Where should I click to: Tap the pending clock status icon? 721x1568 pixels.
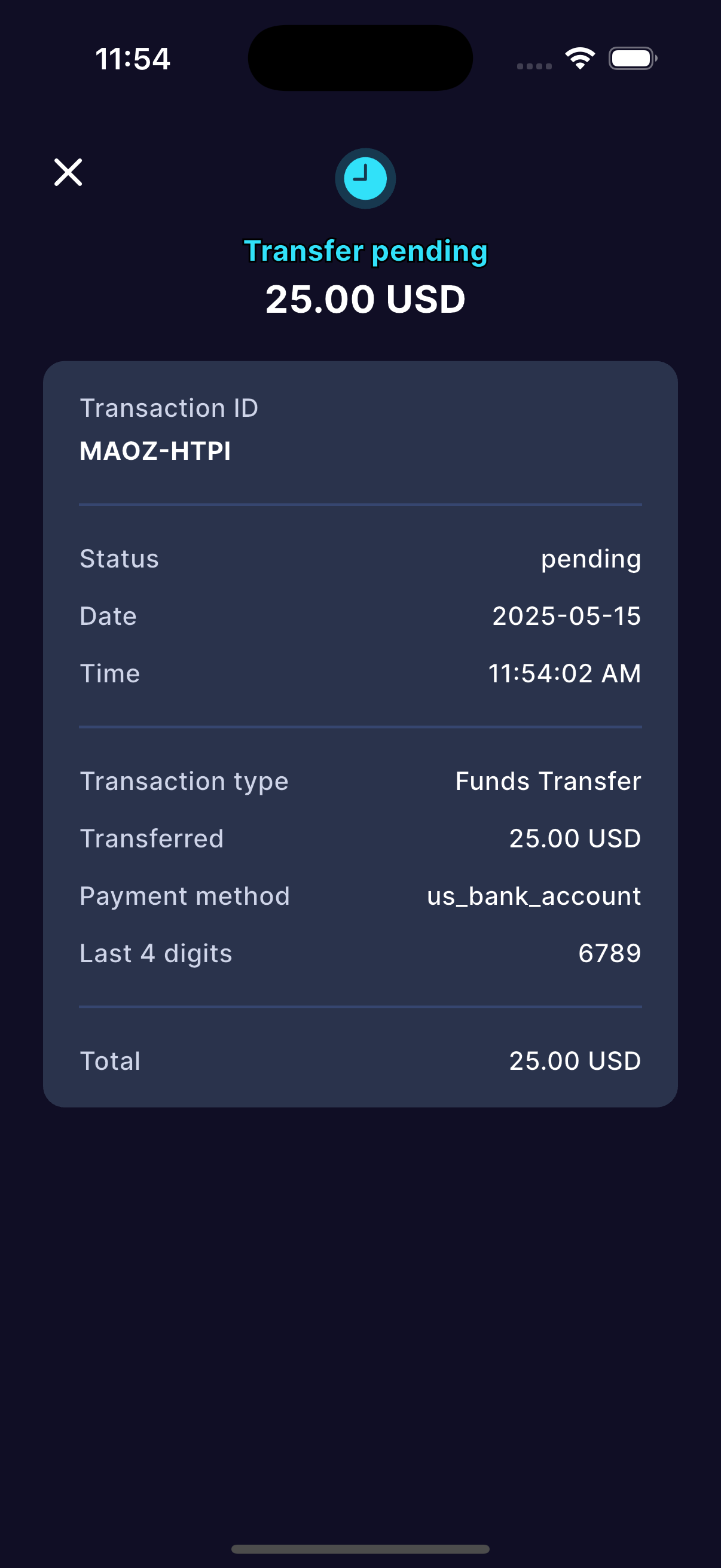[x=365, y=178]
